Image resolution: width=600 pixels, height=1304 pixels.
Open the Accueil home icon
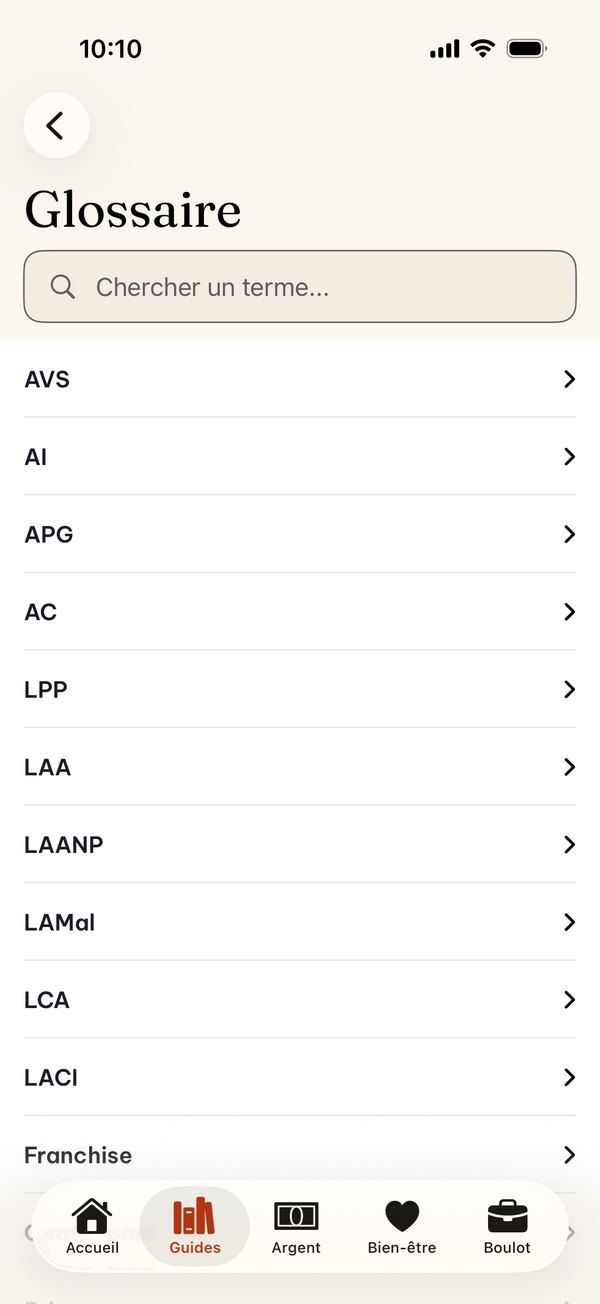click(x=92, y=1216)
